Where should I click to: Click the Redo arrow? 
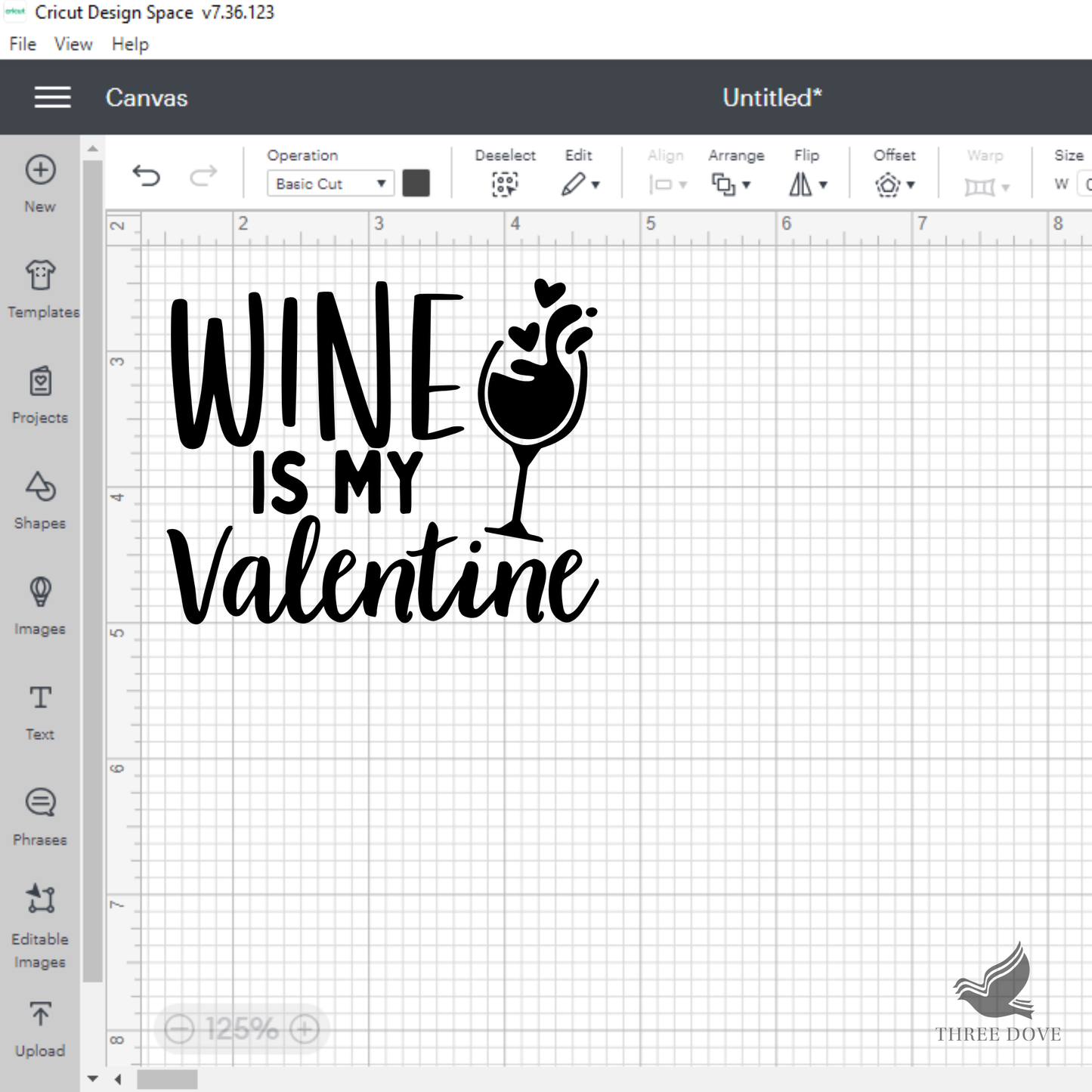(x=203, y=176)
